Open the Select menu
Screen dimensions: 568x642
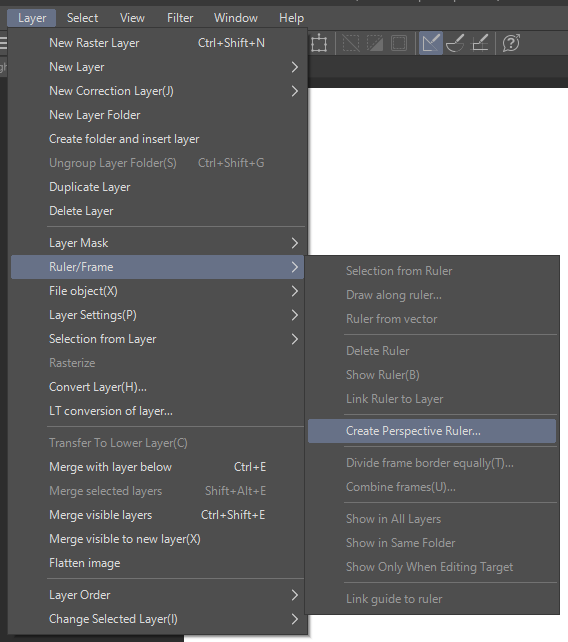point(82,18)
